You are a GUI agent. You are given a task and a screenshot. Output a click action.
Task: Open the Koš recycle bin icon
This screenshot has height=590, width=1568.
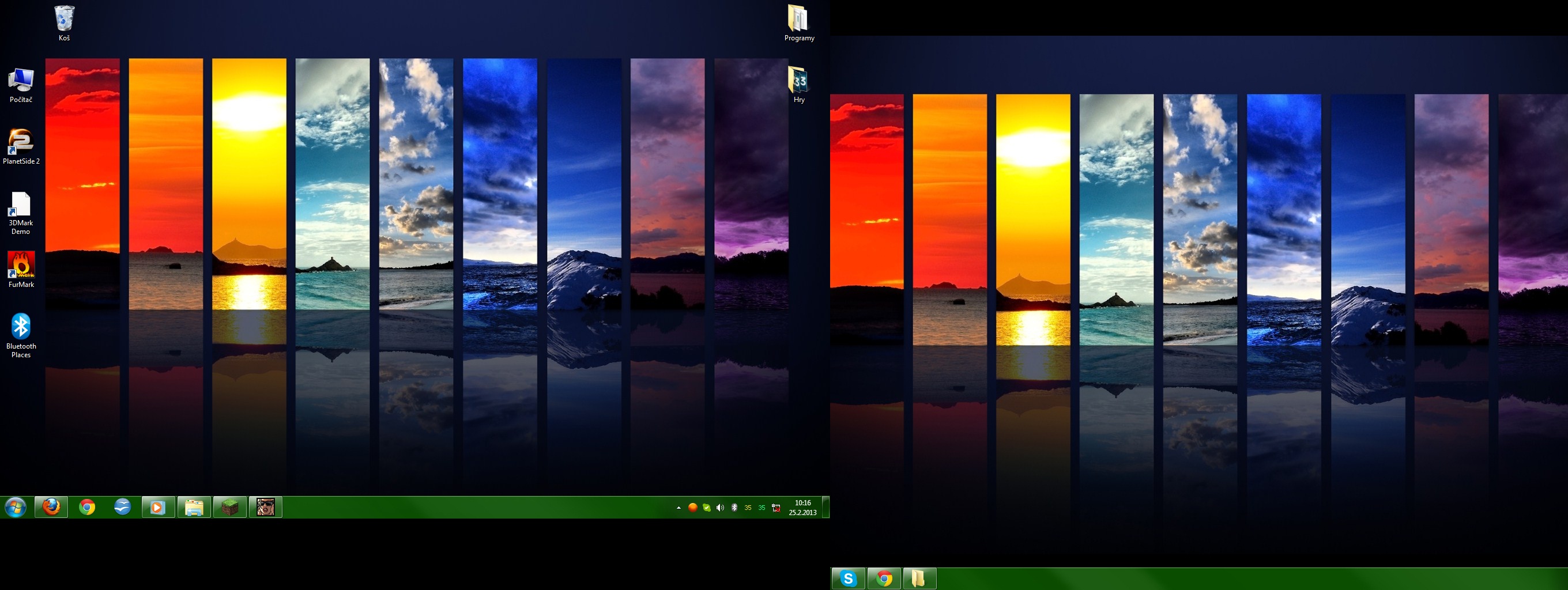[64, 20]
